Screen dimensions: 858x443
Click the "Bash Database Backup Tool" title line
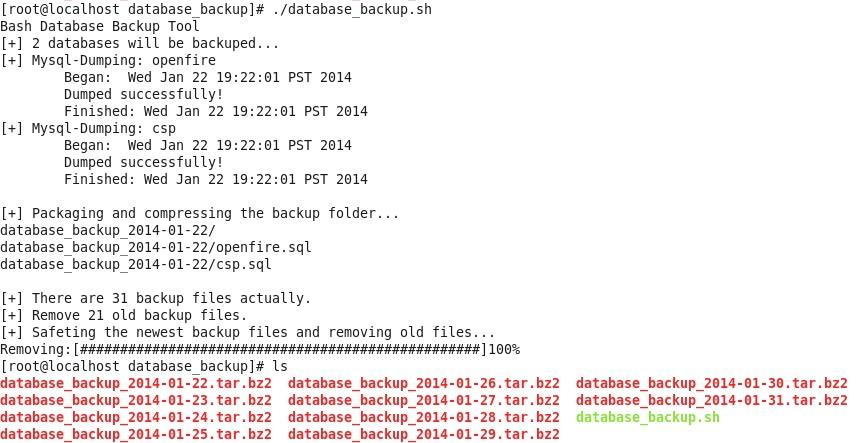100,26
